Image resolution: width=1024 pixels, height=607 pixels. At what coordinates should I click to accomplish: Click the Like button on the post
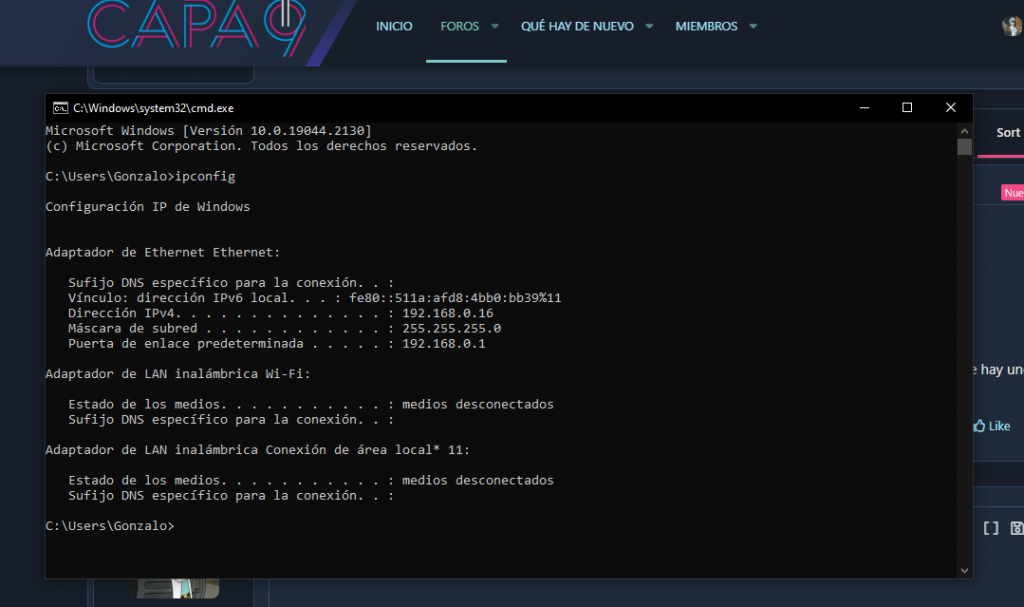point(992,426)
